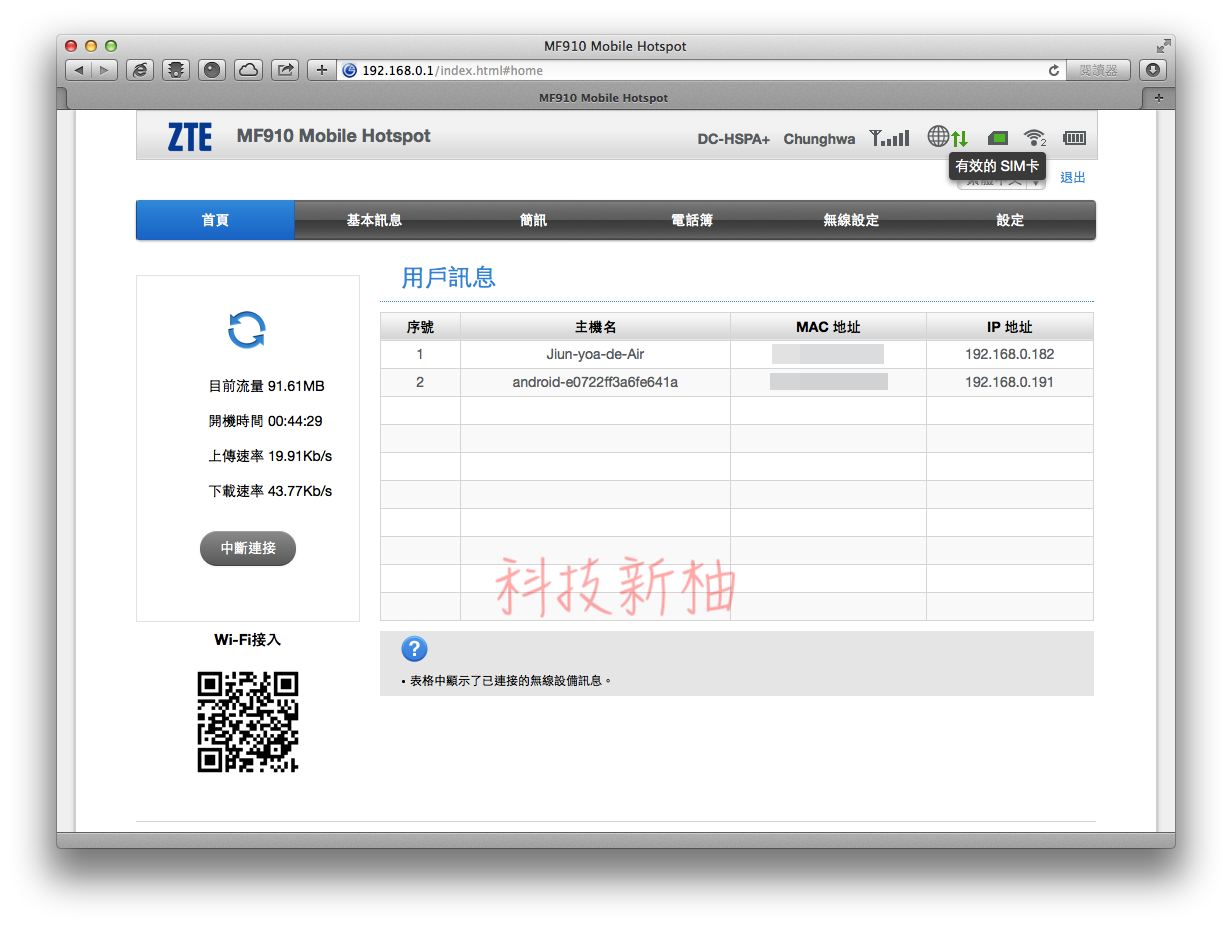Click the 序號 column header
Screen dimensions: 1232x927
[x=420, y=327]
